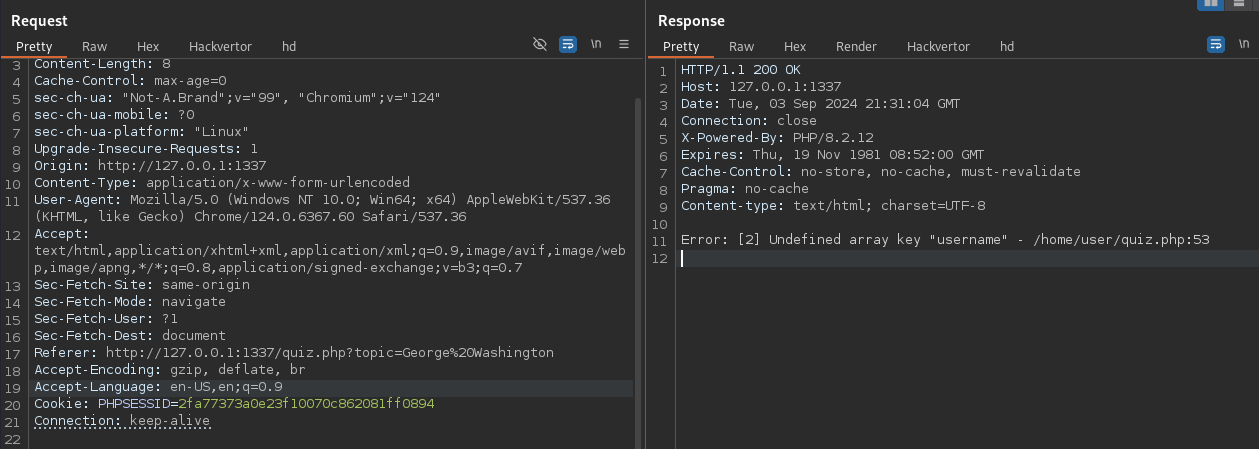1259x449 pixels.
Task: Click the 'HTTP/1.1 200 OK' status line
Action: pos(741,69)
